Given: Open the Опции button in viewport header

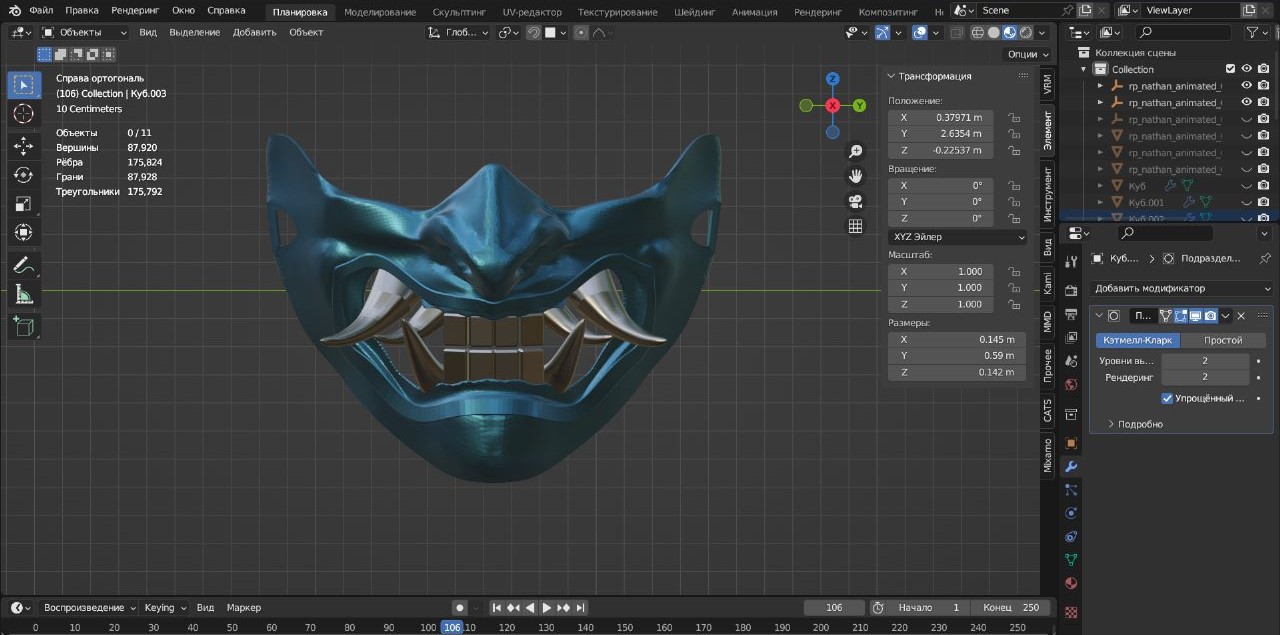Looking at the screenshot, I should pos(1027,54).
